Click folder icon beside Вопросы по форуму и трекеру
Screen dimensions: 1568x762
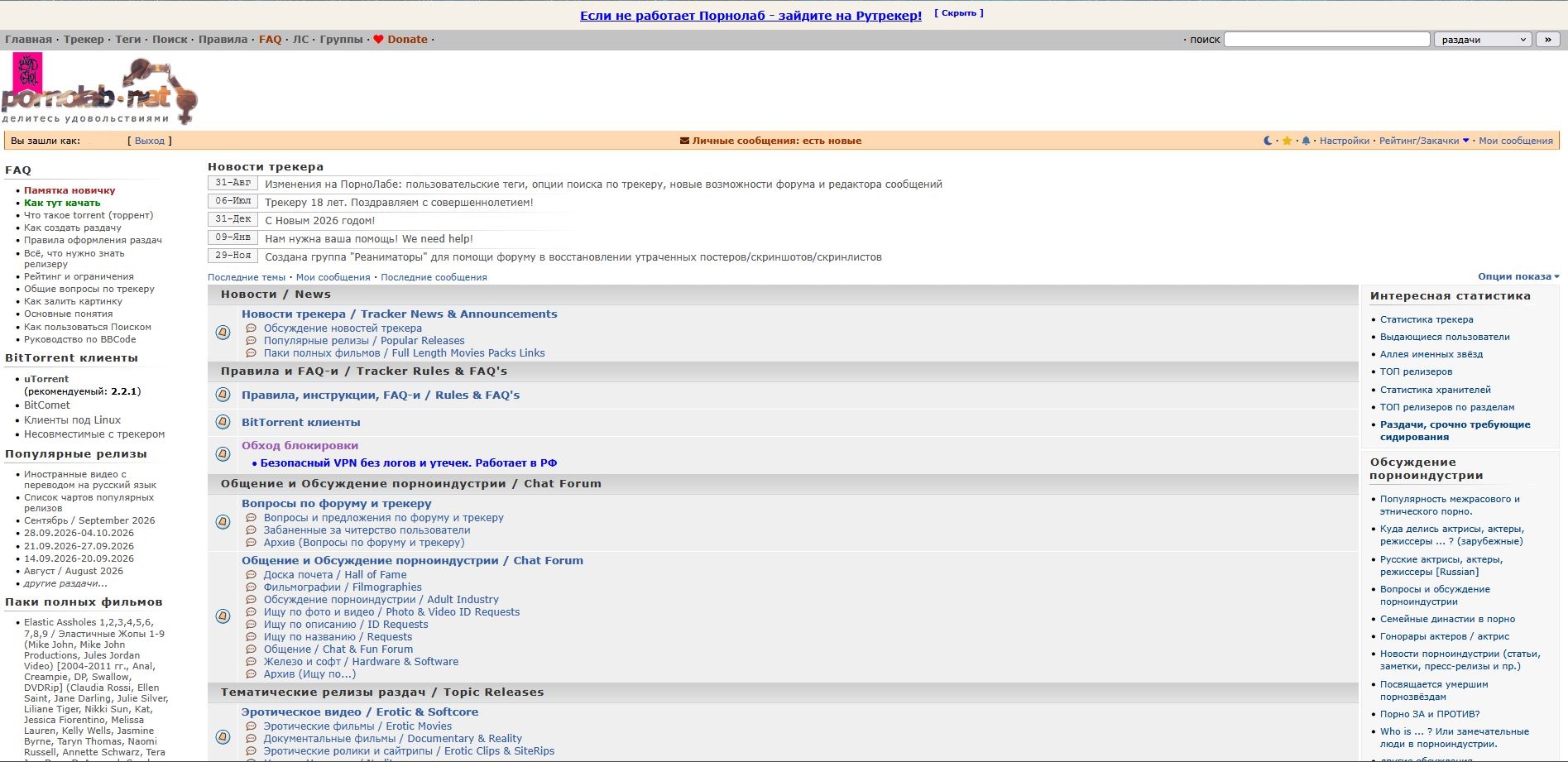pos(223,522)
